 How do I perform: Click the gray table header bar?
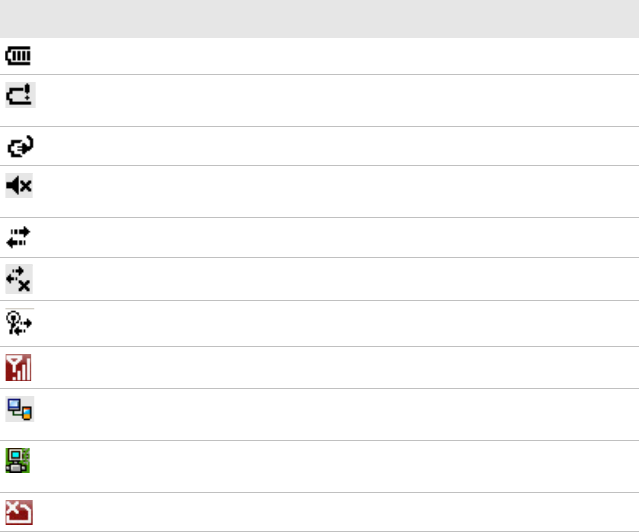click(320, 19)
